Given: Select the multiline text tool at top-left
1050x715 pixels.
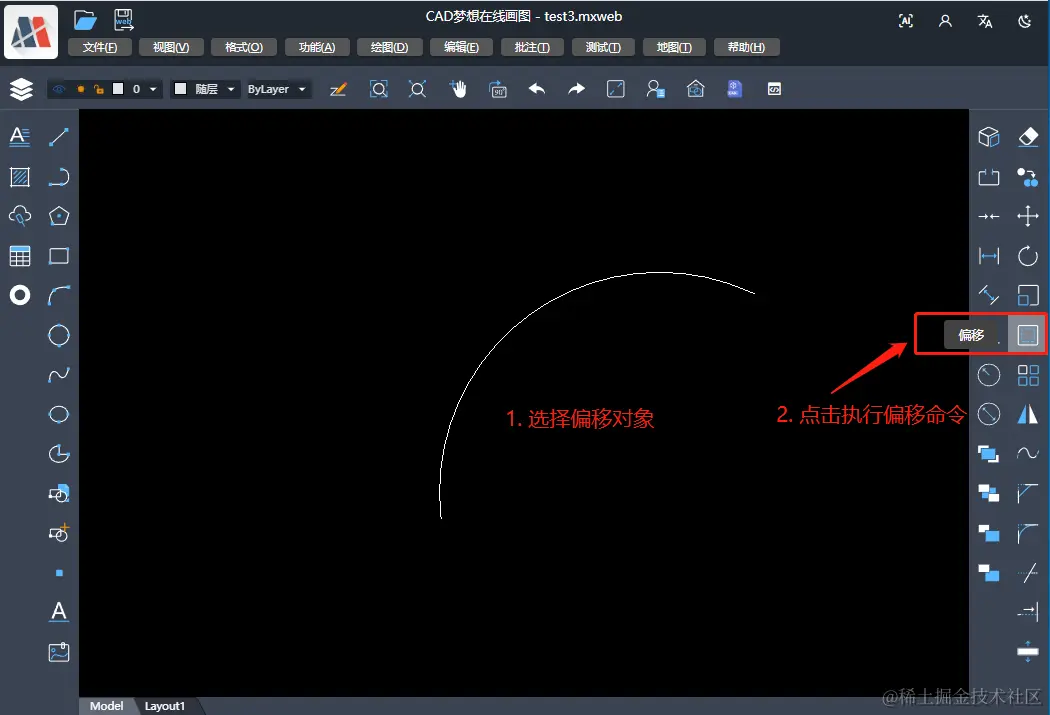Looking at the screenshot, I should (x=20, y=137).
